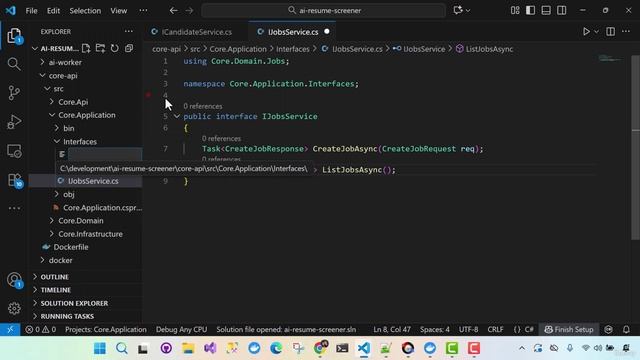Open Explorer views and more actions menu
640x360 pixels.
pyautogui.click(x=129, y=31)
